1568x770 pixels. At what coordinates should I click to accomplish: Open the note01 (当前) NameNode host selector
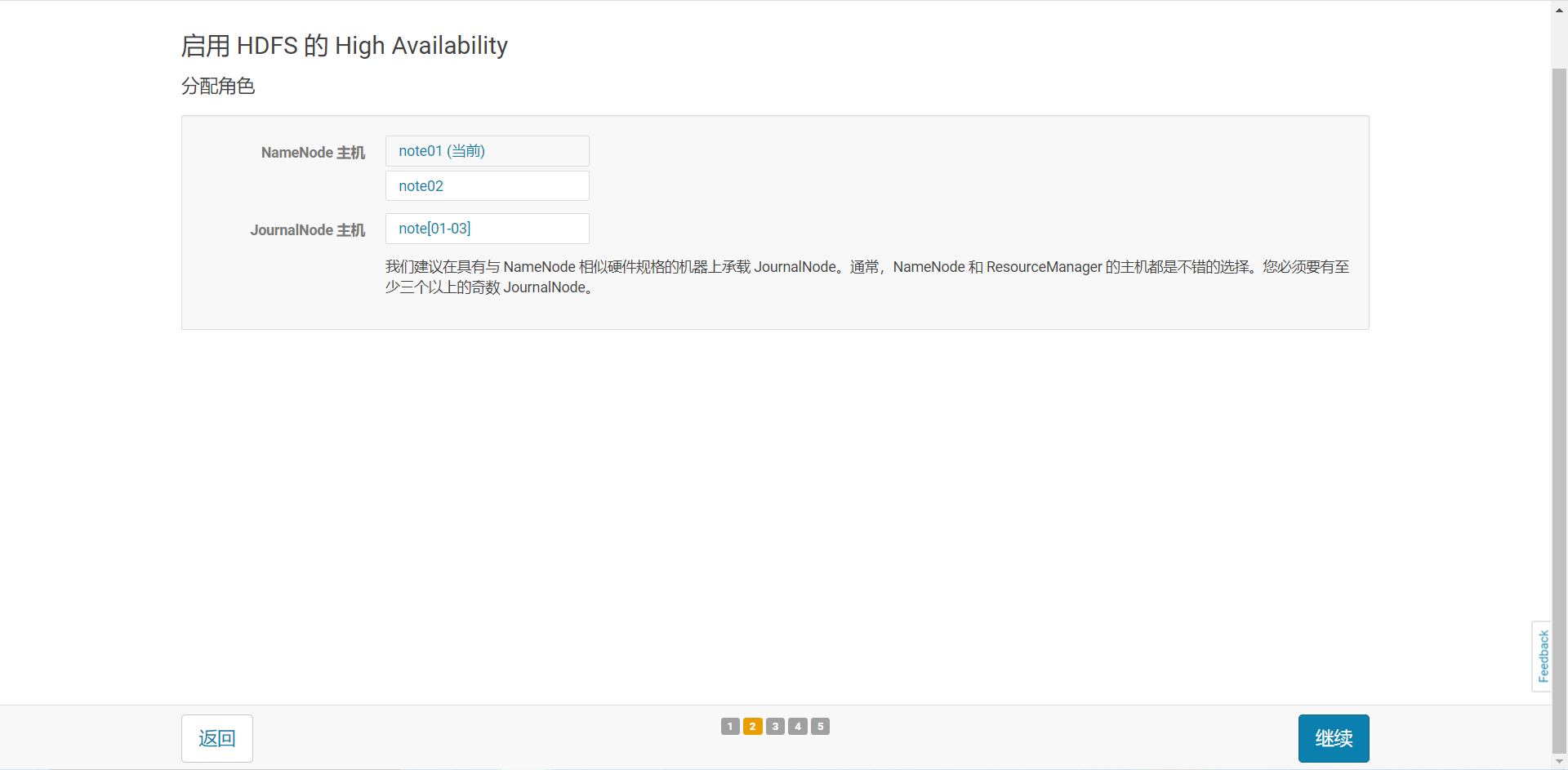pyautogui.click(x=487, y=151)
